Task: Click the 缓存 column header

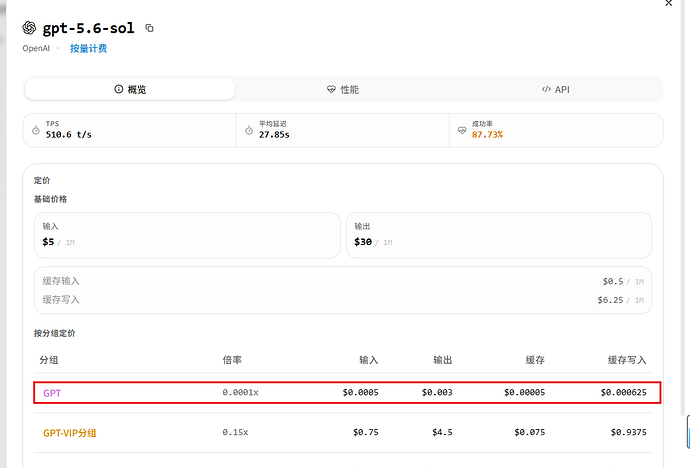Action: point(535,360)
